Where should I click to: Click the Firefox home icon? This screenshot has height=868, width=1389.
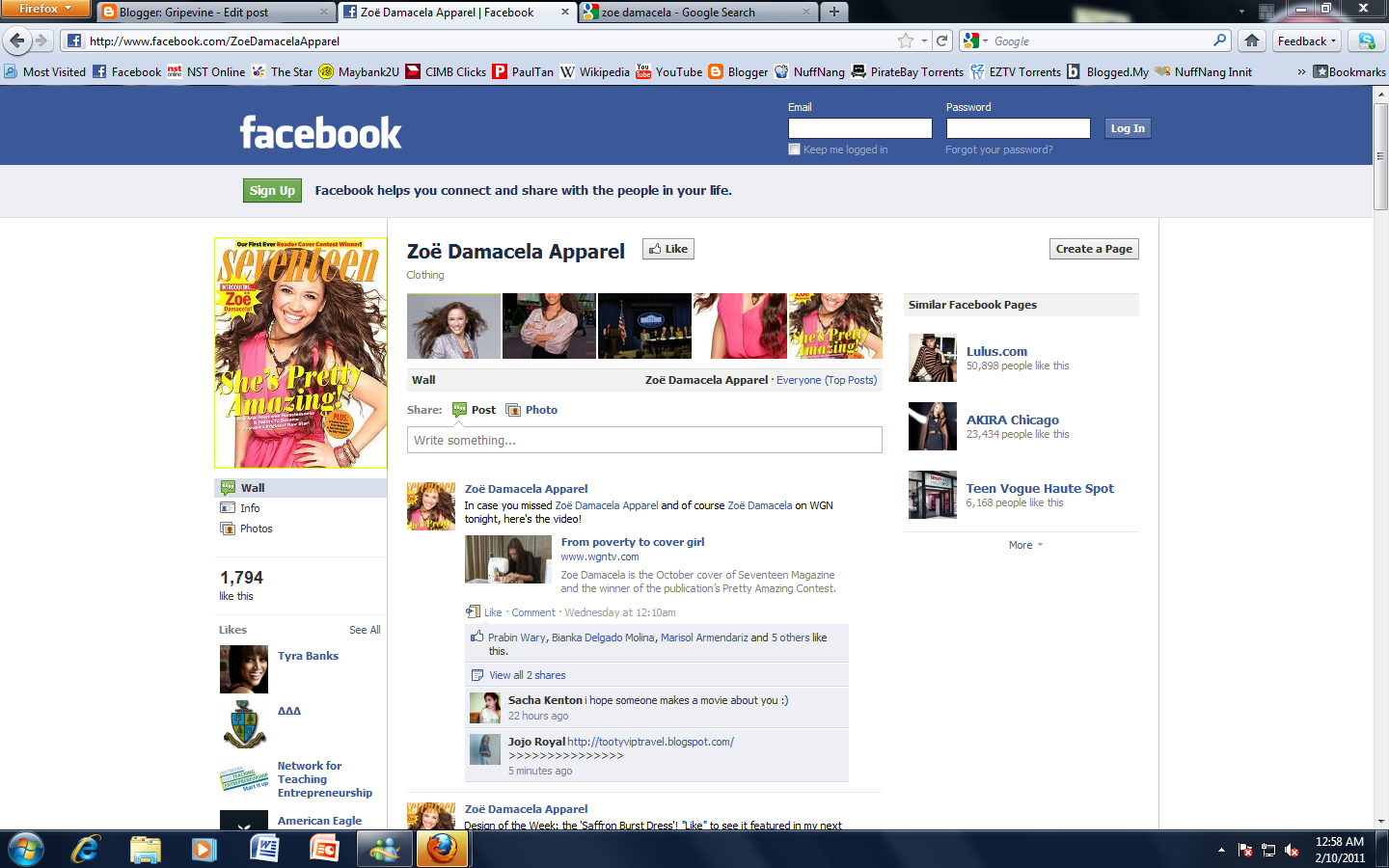(x=1252, y=41)
